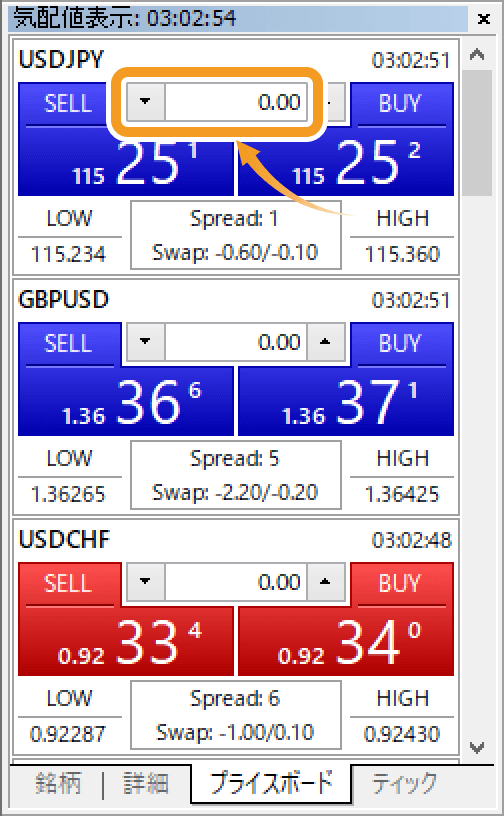Switch to the 詳細 tab
504x816 pixels.
coord(146,783)
